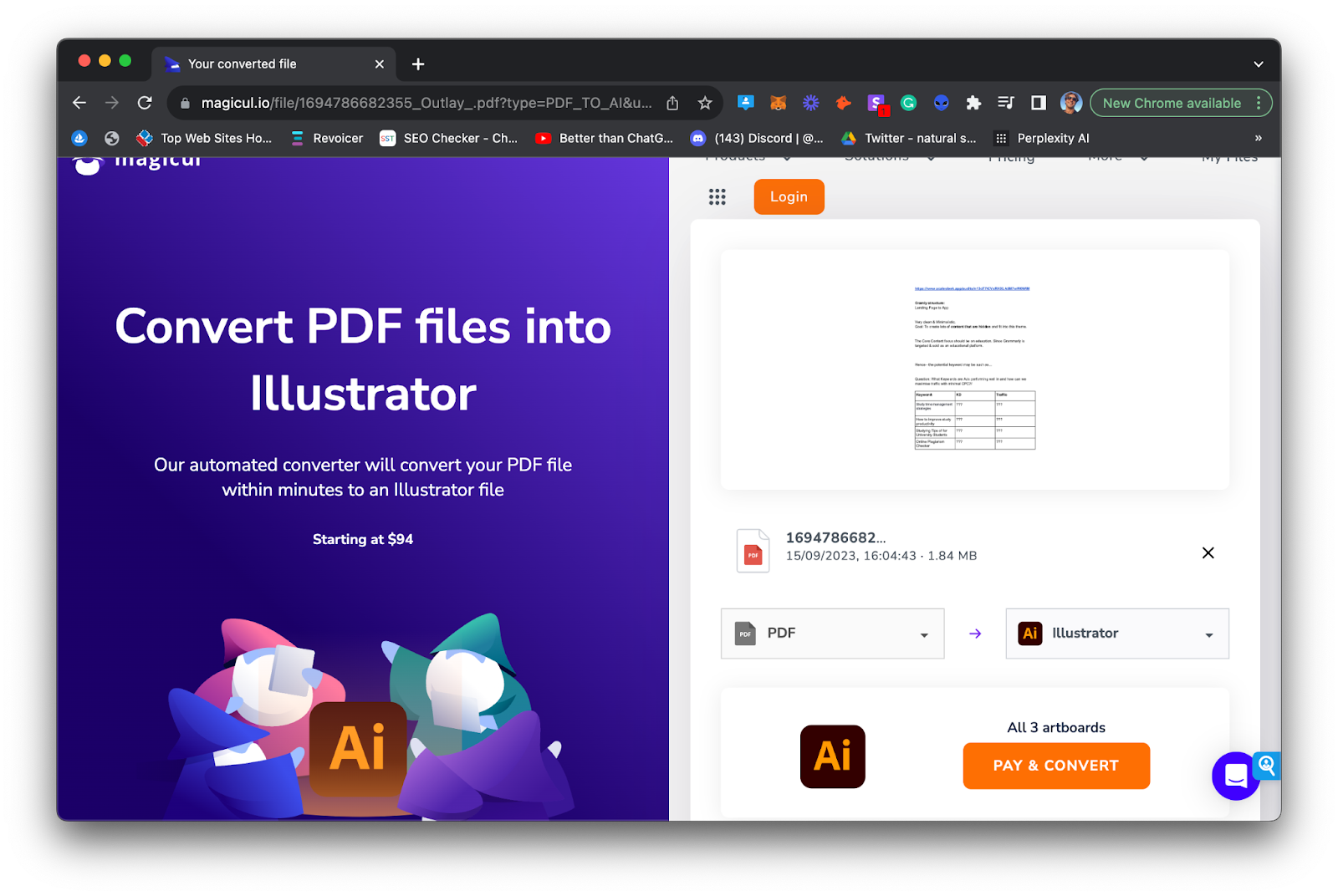1338x896 pixels.
Task: Switch to the 'Your converted file' tab
Action: click(x=272, y=64)
